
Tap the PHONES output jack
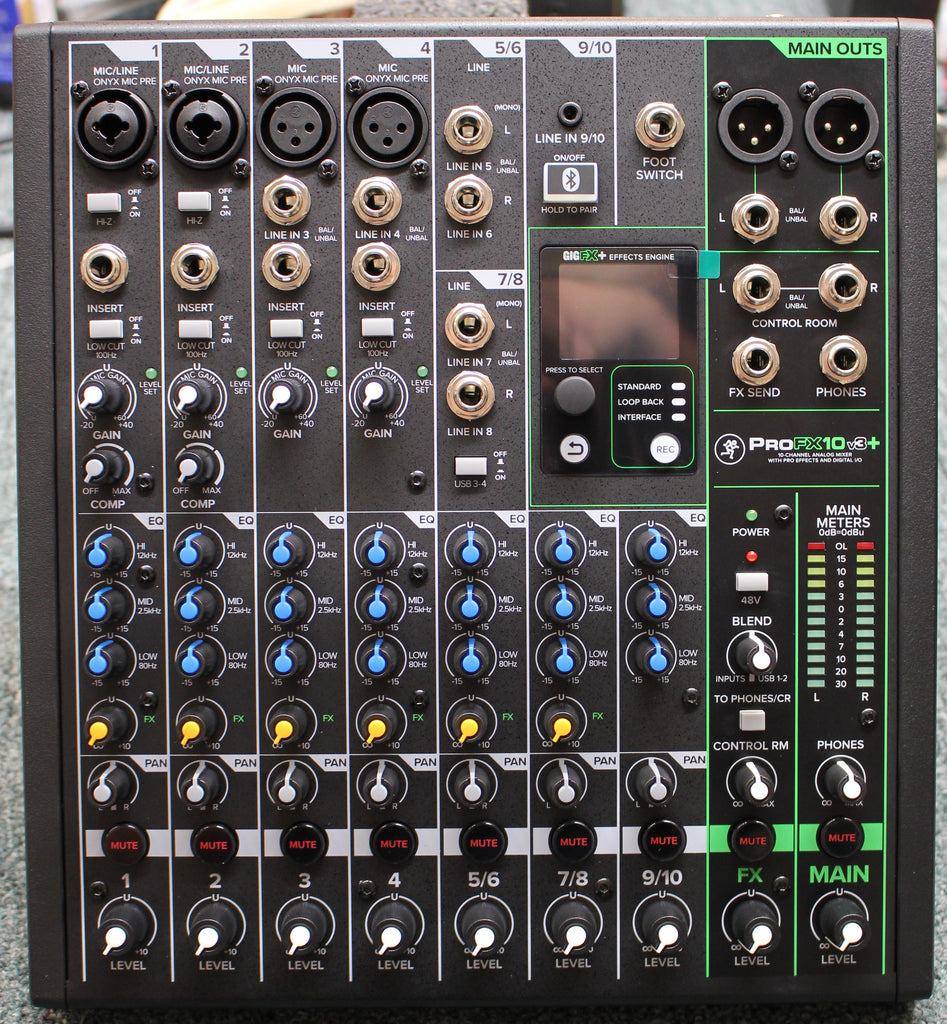pos(843,359)
